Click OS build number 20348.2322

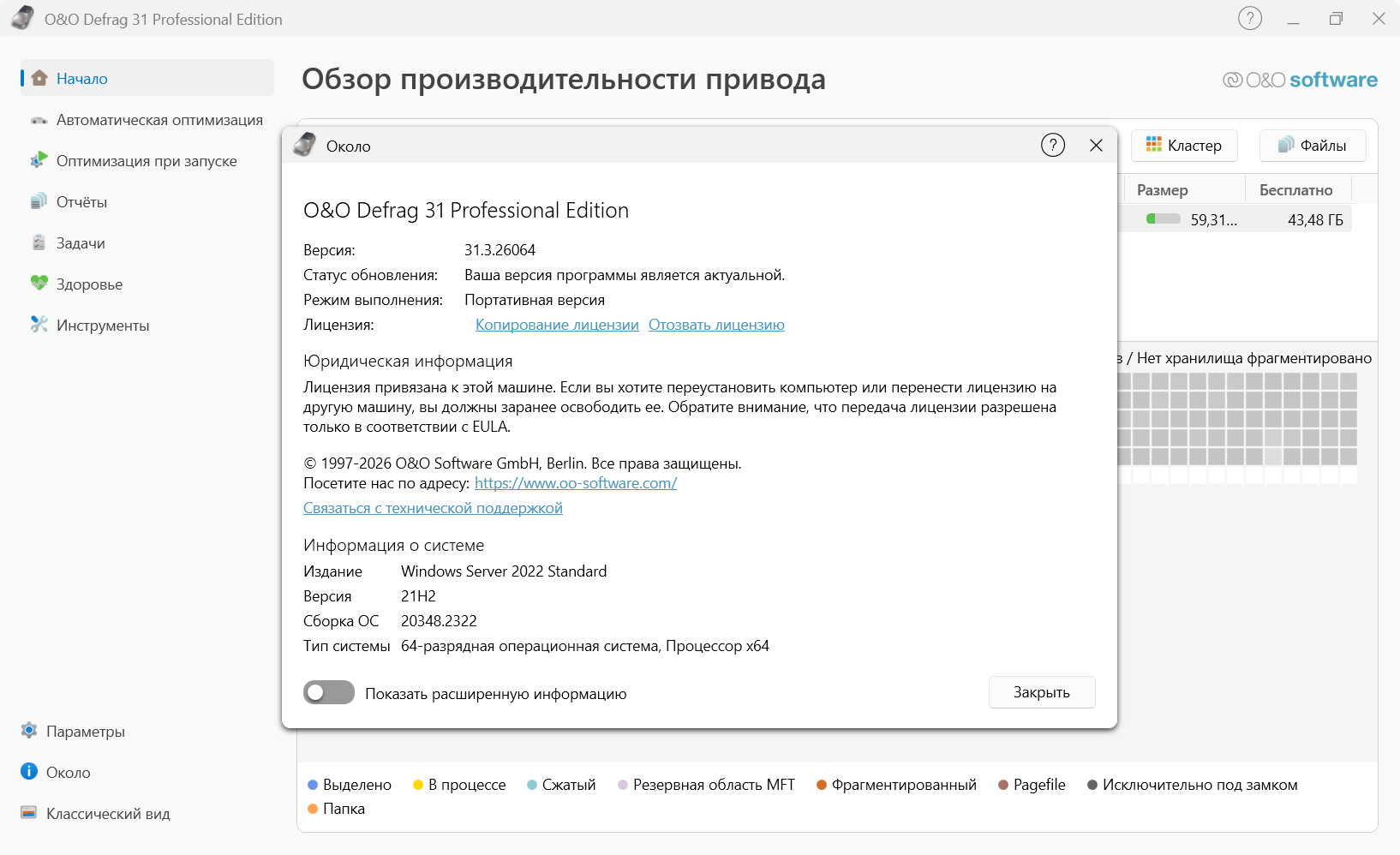[x=439, y=621]
